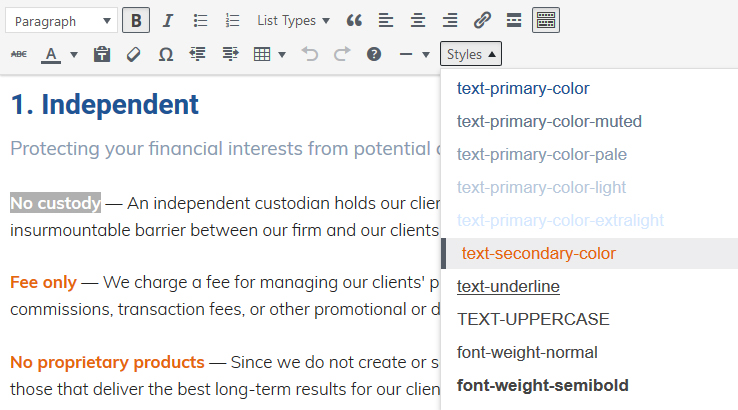Open horizontal line options arrow
Screen dimensions: 738x410
426,55
